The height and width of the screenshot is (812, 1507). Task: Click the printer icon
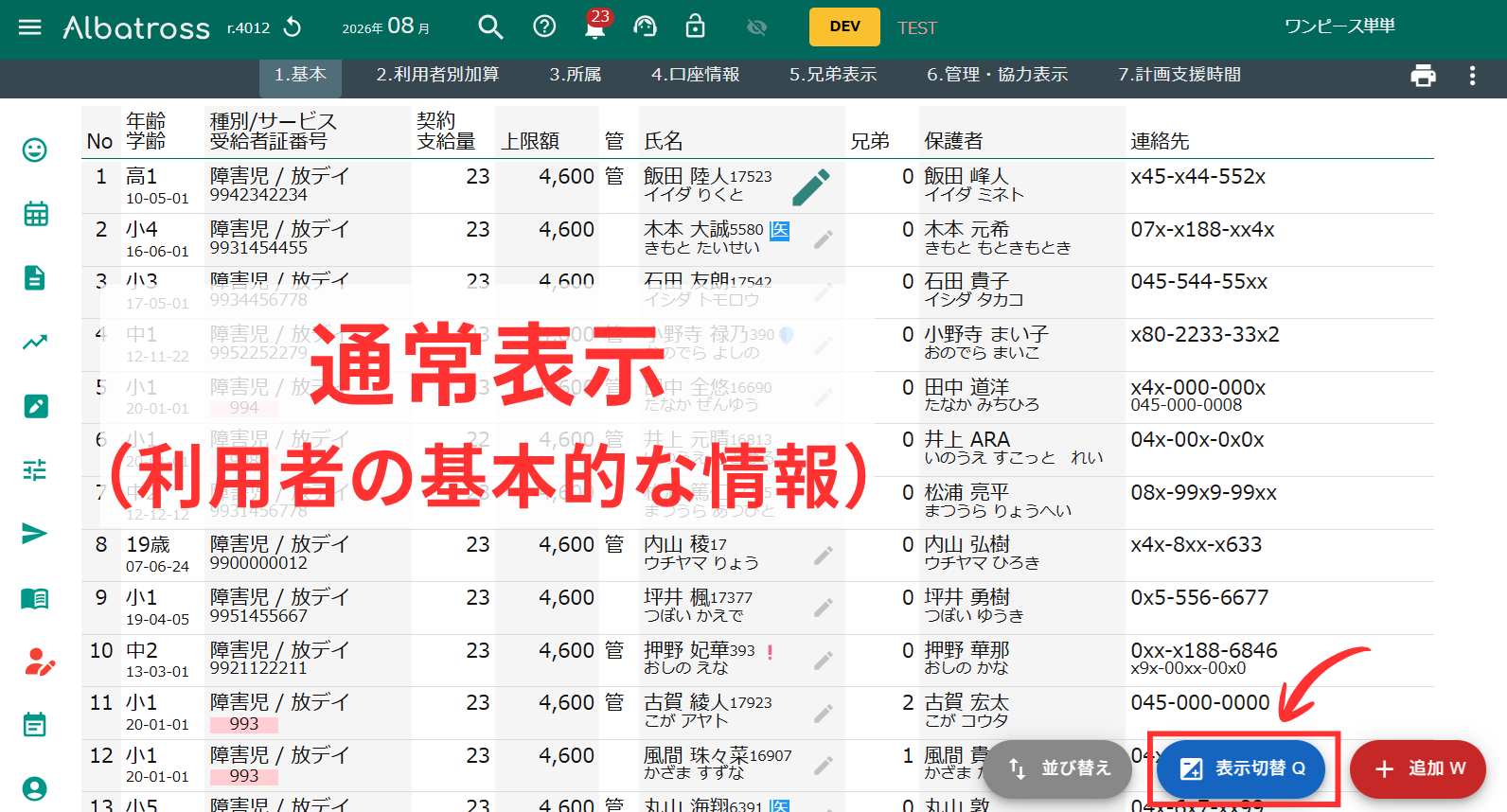[x=1423, y=76]
